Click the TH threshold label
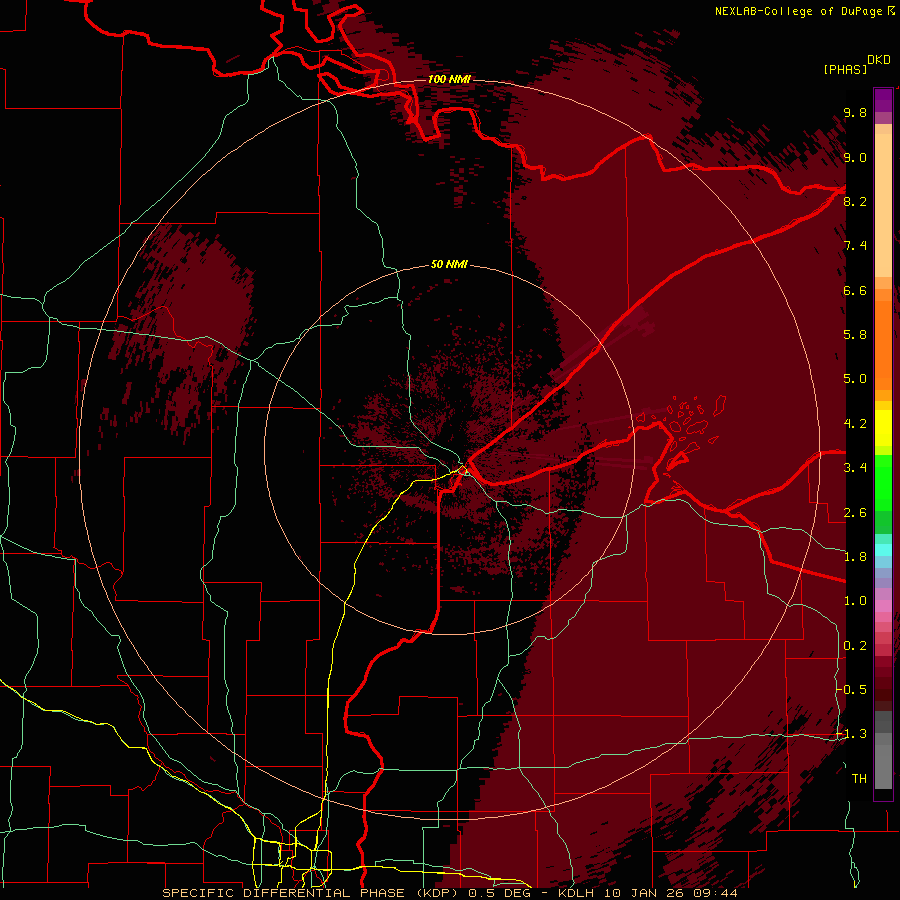 click(x=859, y=779)
